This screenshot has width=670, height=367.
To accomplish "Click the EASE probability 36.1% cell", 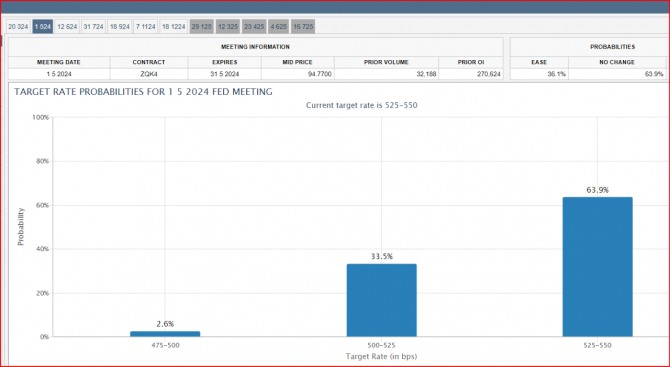I will pyautogui.click(x=539, y=74).
